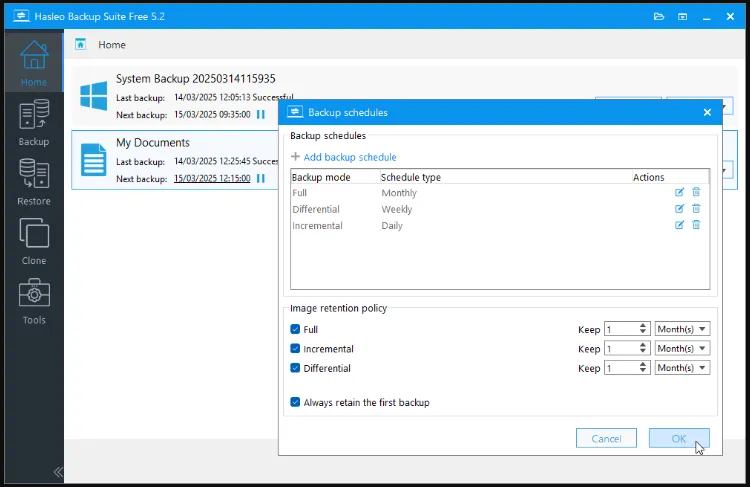Close the Backup schedules dialog
This screenshot has height=487, width=750.
[707, 112]
